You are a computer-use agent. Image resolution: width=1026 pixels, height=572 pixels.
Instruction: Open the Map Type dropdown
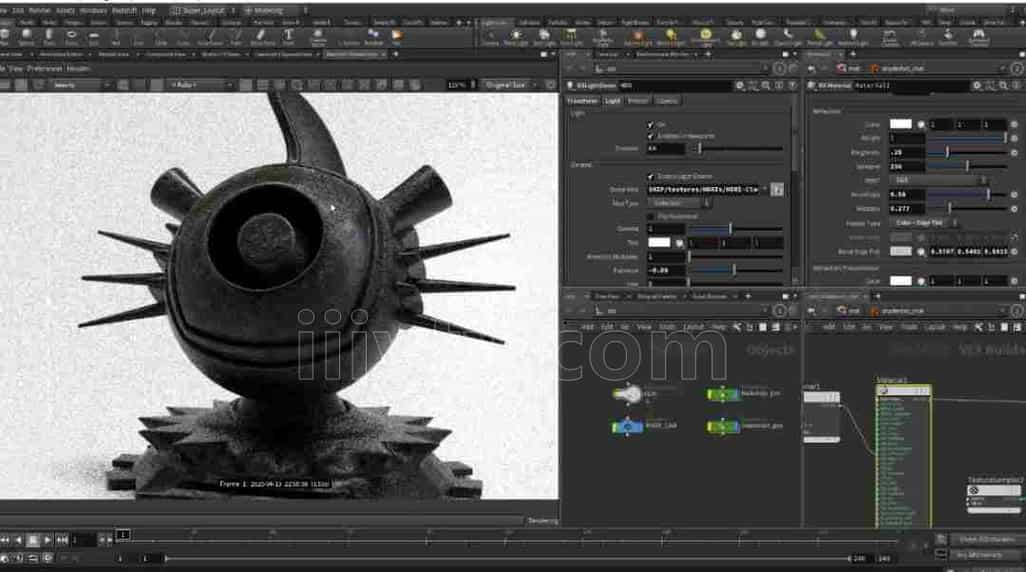681,204
